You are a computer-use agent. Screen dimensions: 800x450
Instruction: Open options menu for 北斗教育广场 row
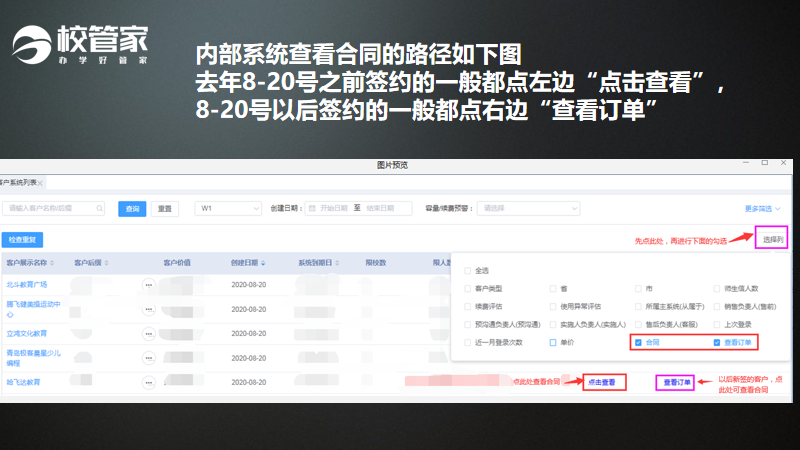[x=148, y=285]
